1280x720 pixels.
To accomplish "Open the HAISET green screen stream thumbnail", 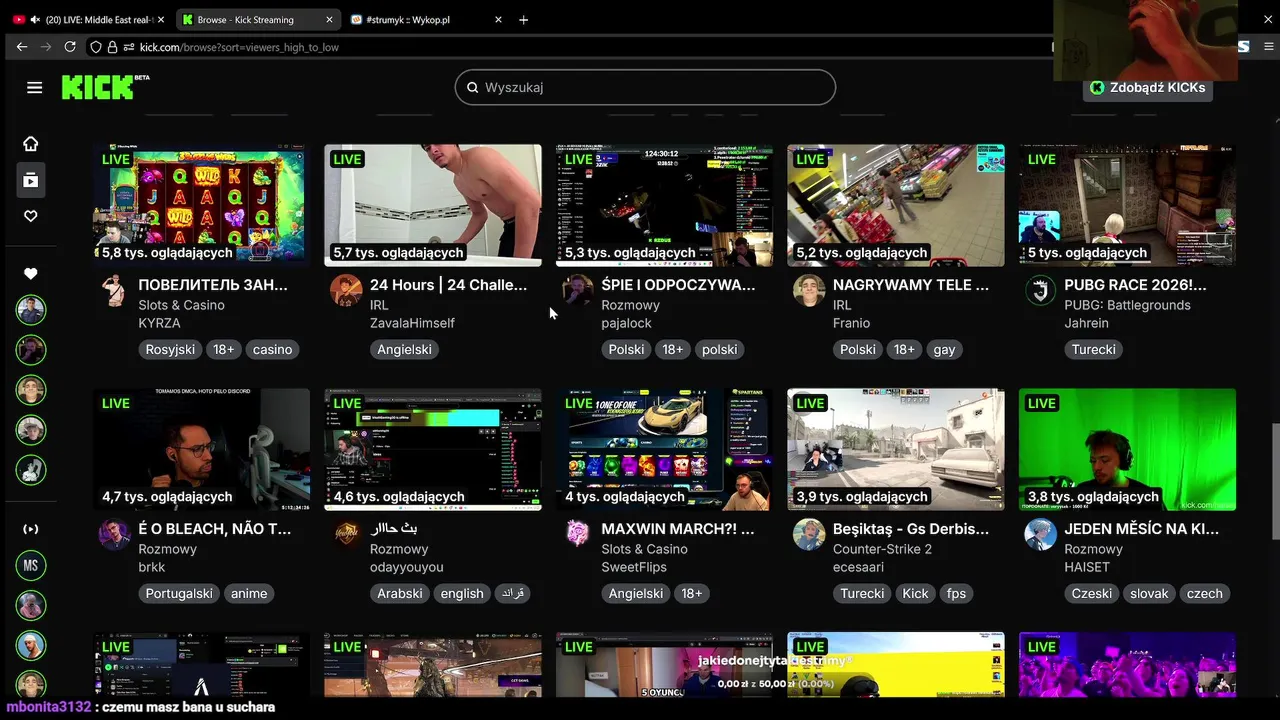I will click(x=1127, y=449).
